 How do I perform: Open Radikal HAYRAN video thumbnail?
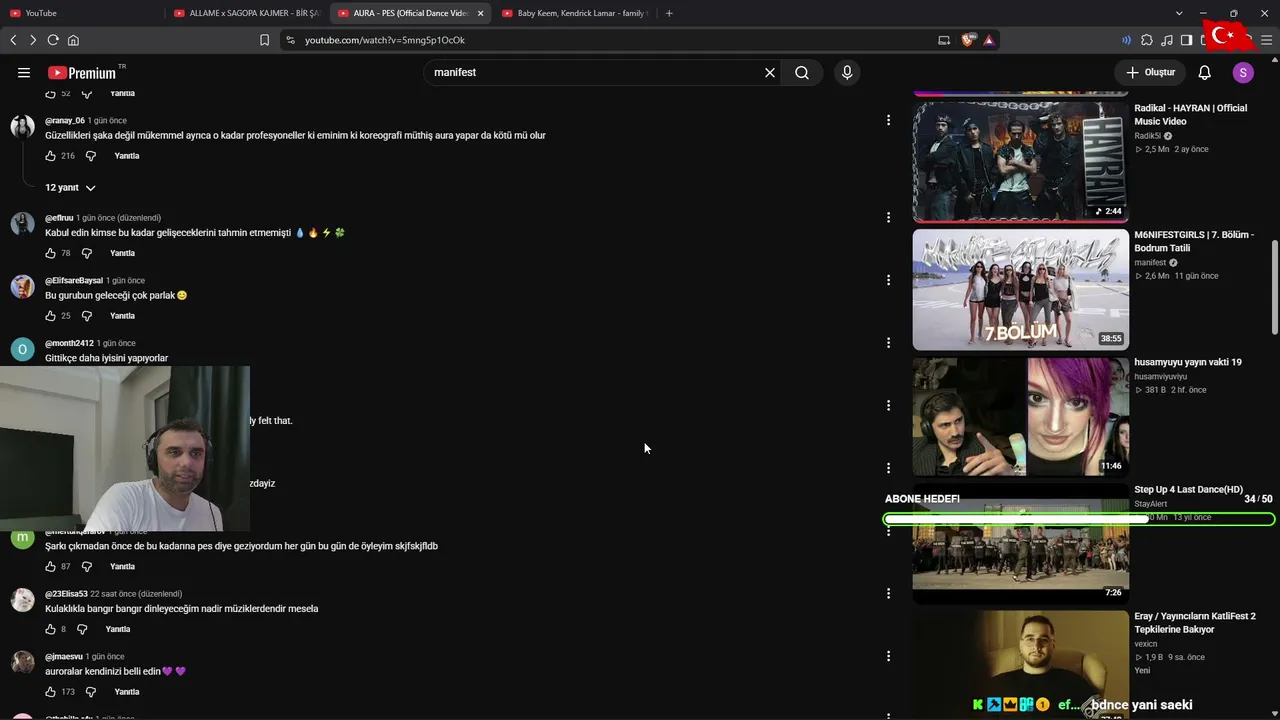(x=1021, y=162)
